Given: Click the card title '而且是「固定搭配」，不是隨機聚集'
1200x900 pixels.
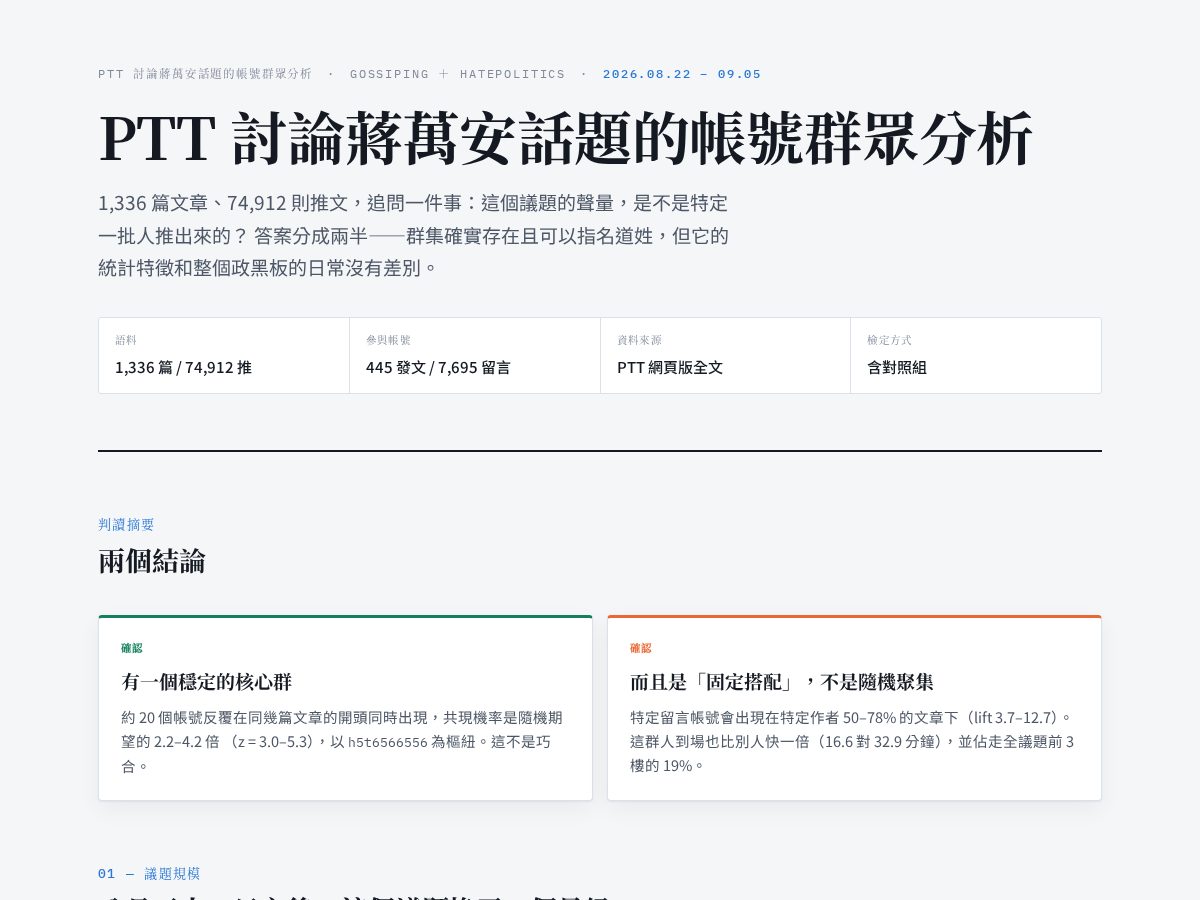Looking at the screenshot, I should (782, 682).
